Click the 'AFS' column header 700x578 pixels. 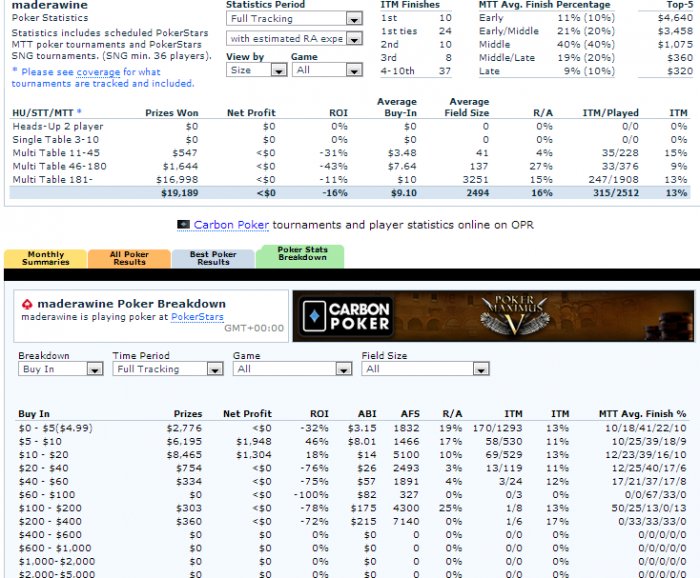pos(410,414)
